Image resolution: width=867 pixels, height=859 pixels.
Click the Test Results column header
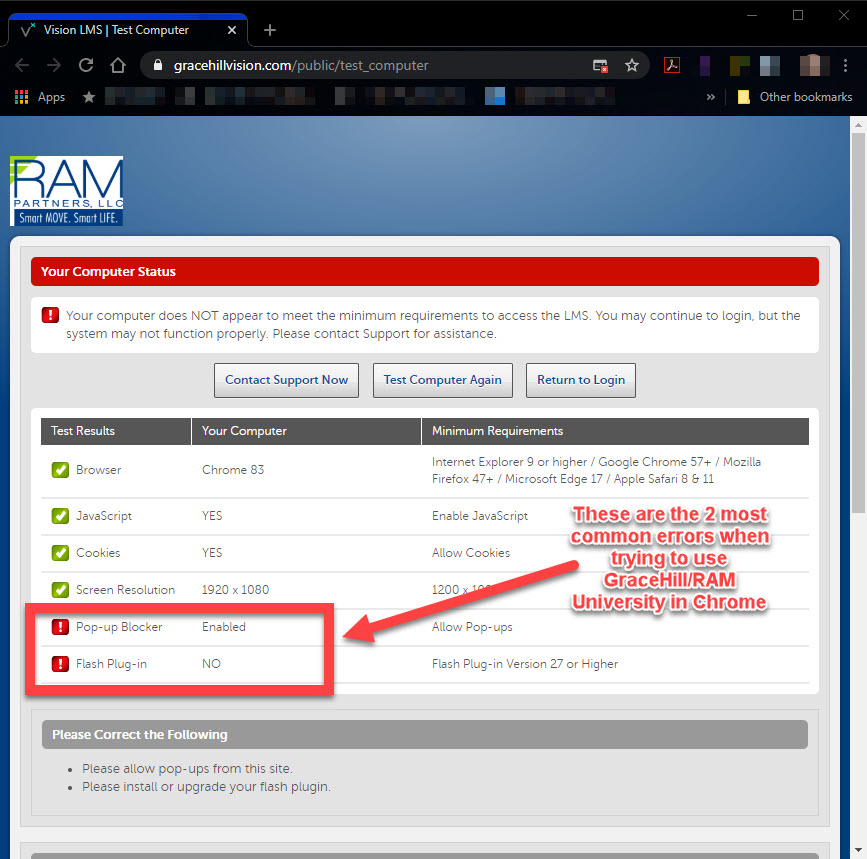click(x=116, y=431)
